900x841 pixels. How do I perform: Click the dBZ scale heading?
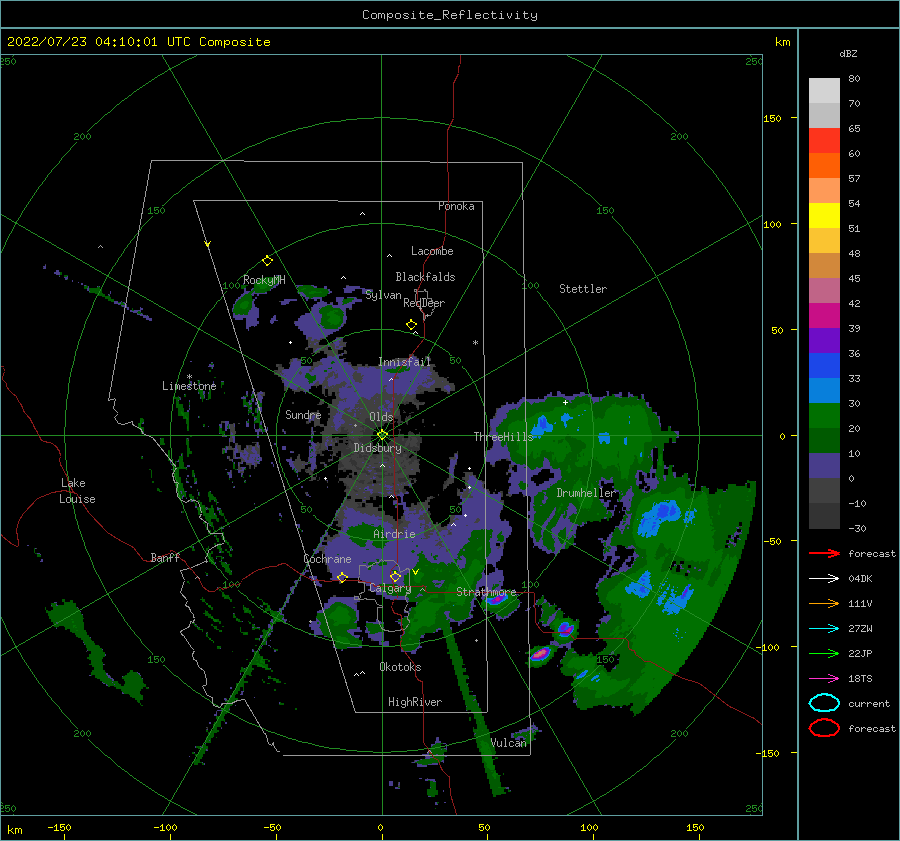tap(848, 53)
